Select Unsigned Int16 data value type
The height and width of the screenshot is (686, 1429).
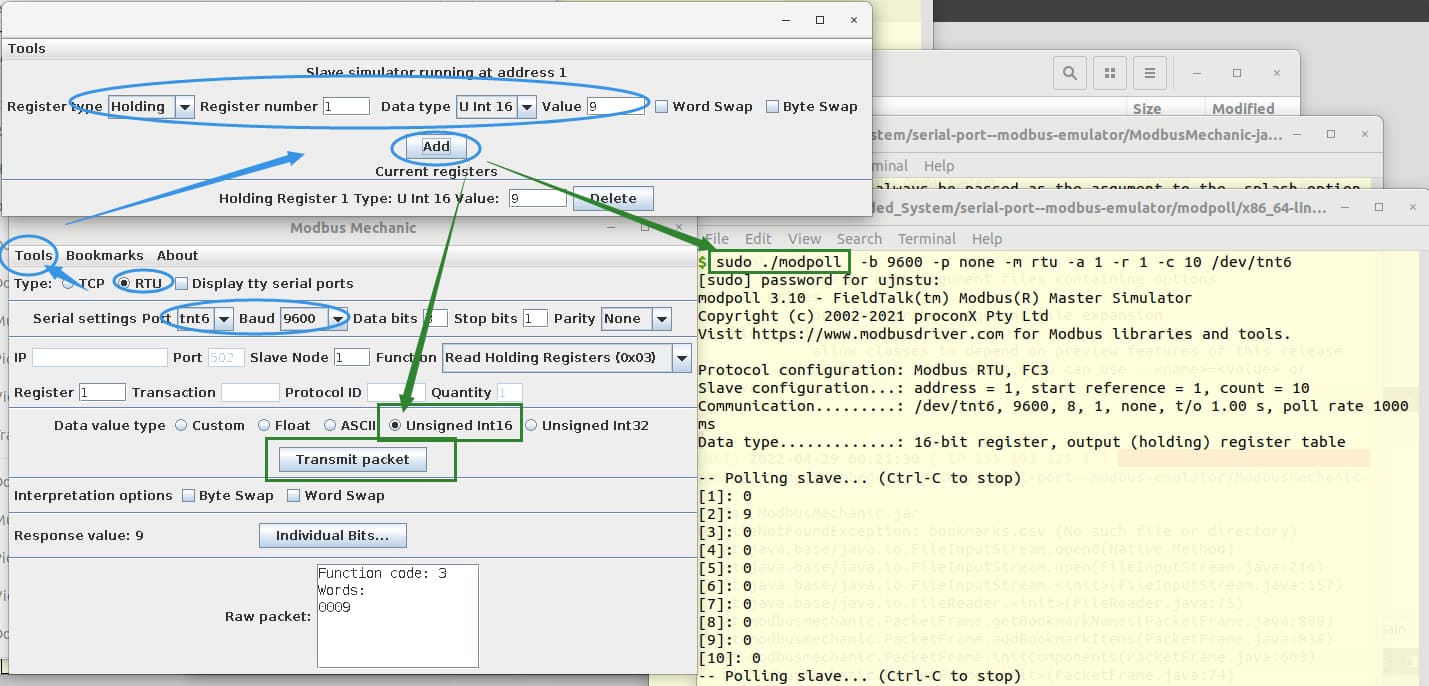[x=395, y=425]
